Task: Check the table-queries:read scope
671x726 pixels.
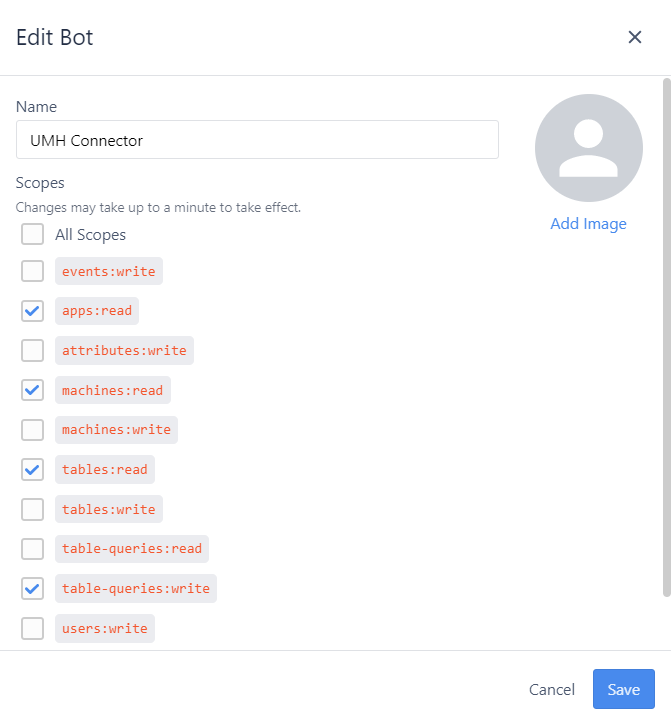Action: [32, 549]
